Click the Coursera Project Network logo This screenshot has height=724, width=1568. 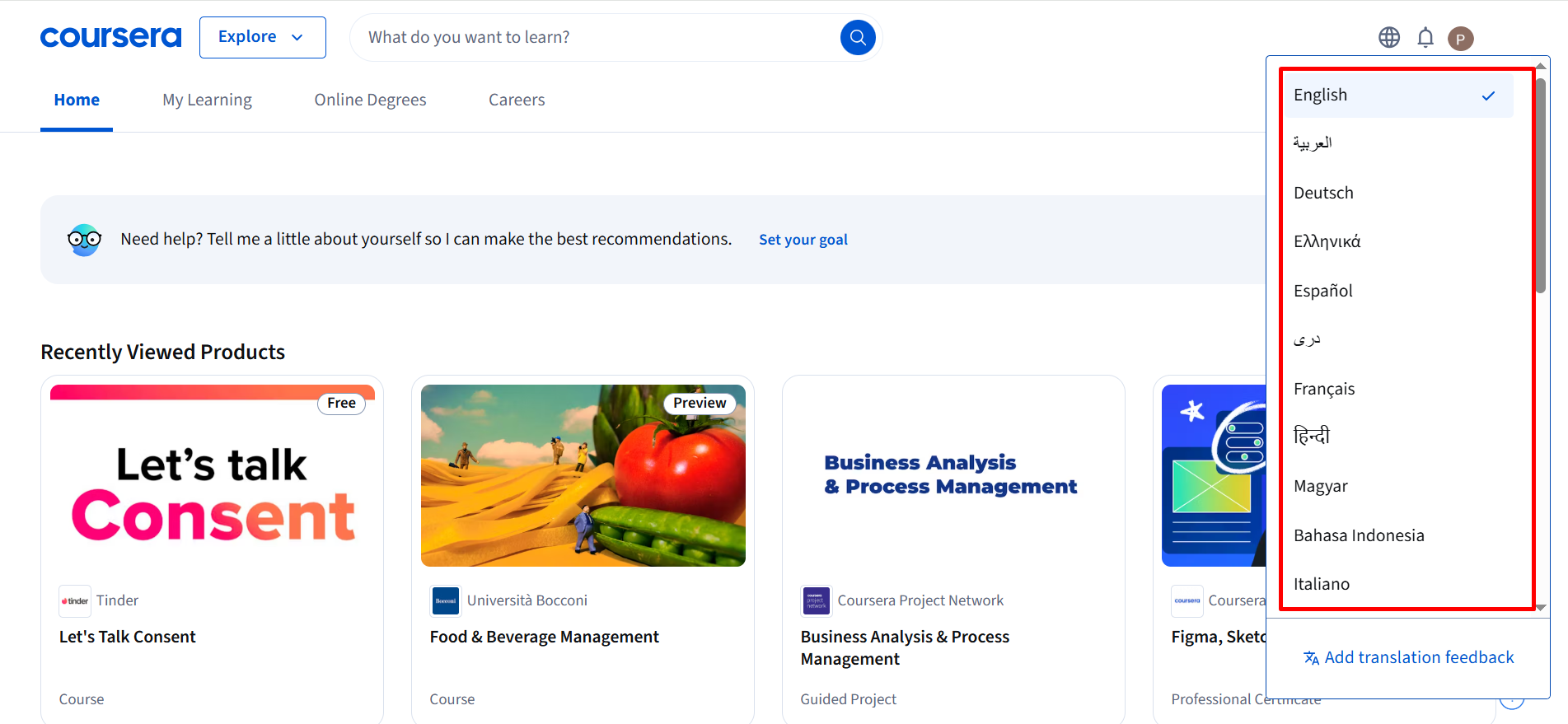[x=817, y=600]
